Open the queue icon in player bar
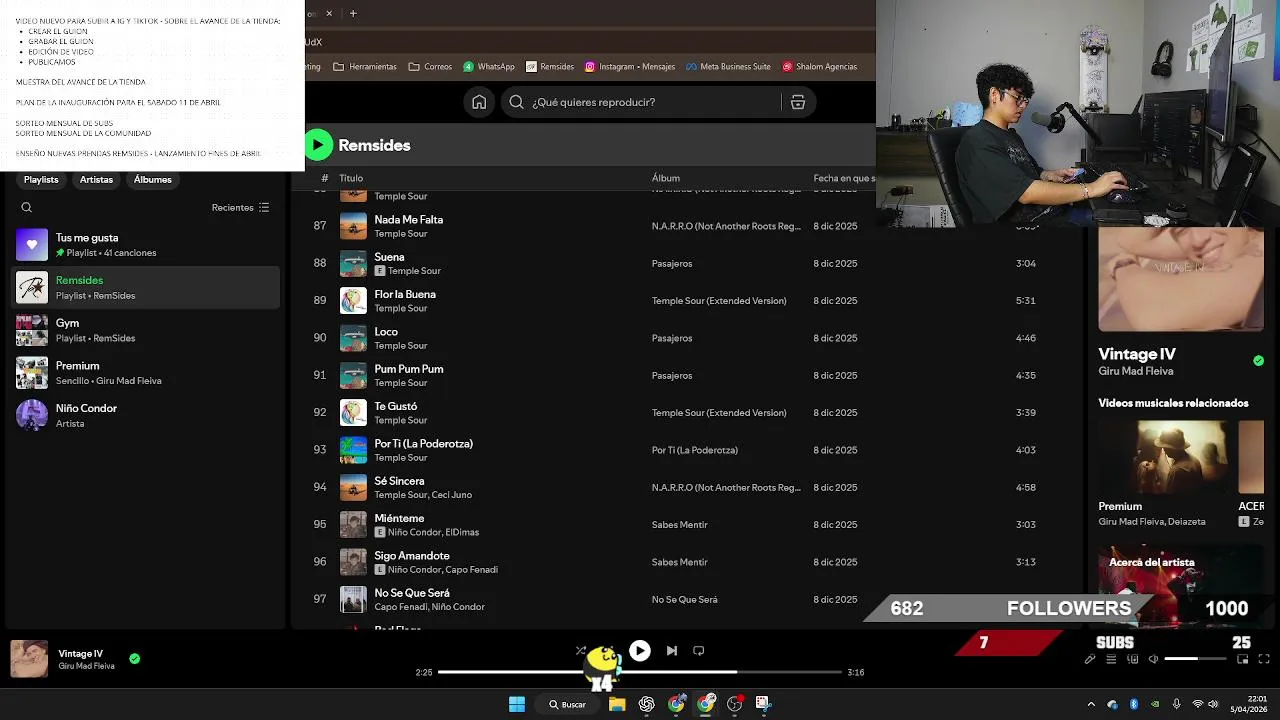Image resolution: width=1280 pixels, height=720 pixels. (1111, 659)
